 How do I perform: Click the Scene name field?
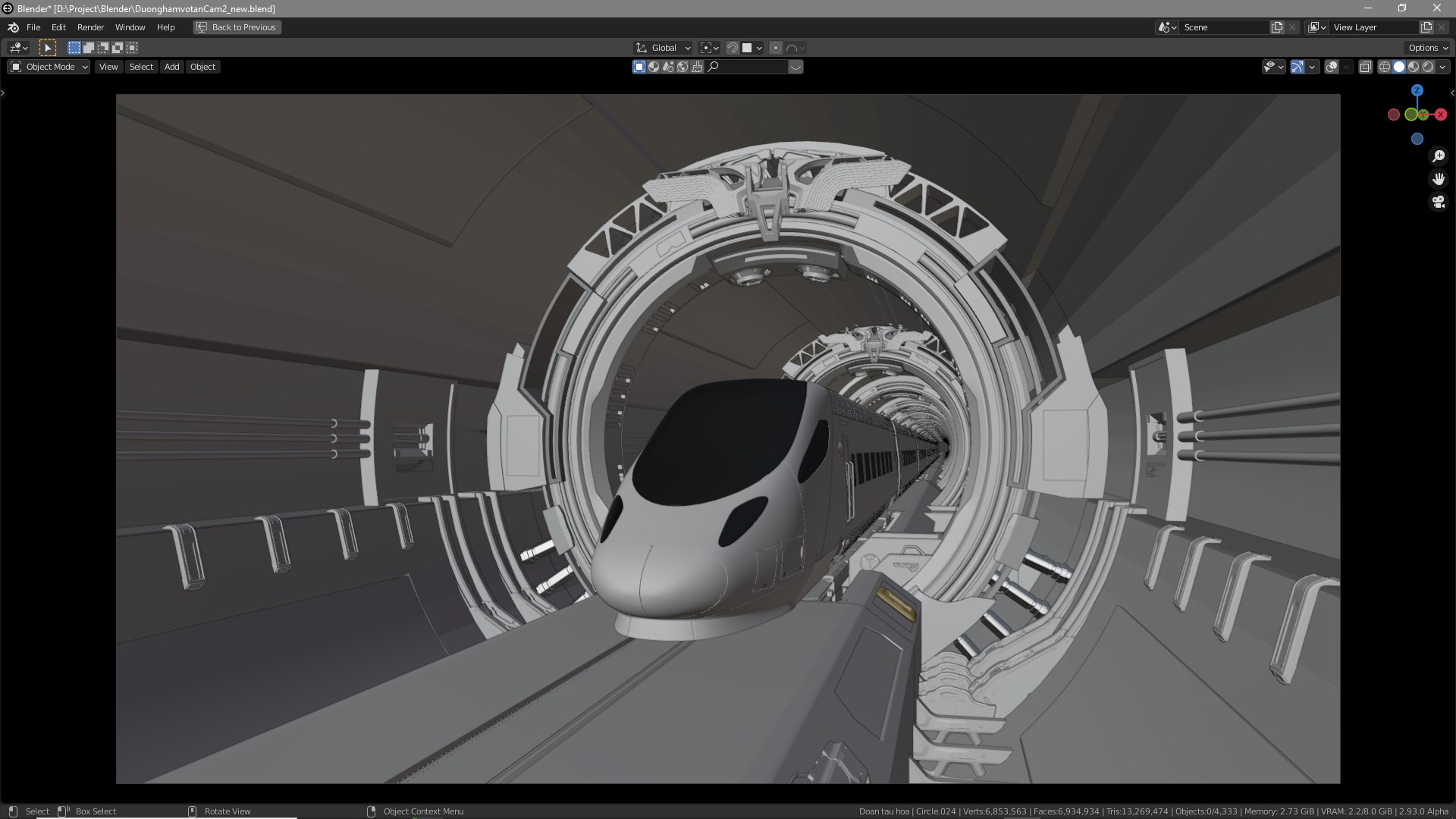click(1225, 27)
